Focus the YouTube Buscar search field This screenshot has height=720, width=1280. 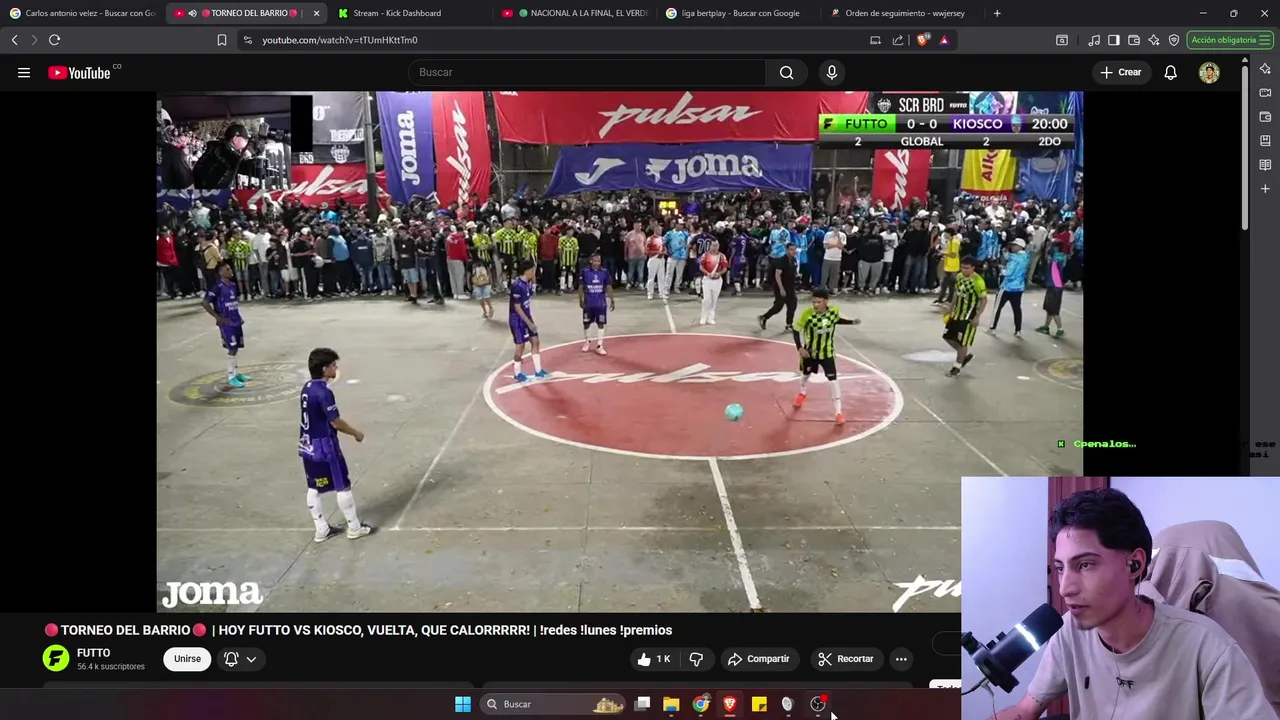point(587,72)
